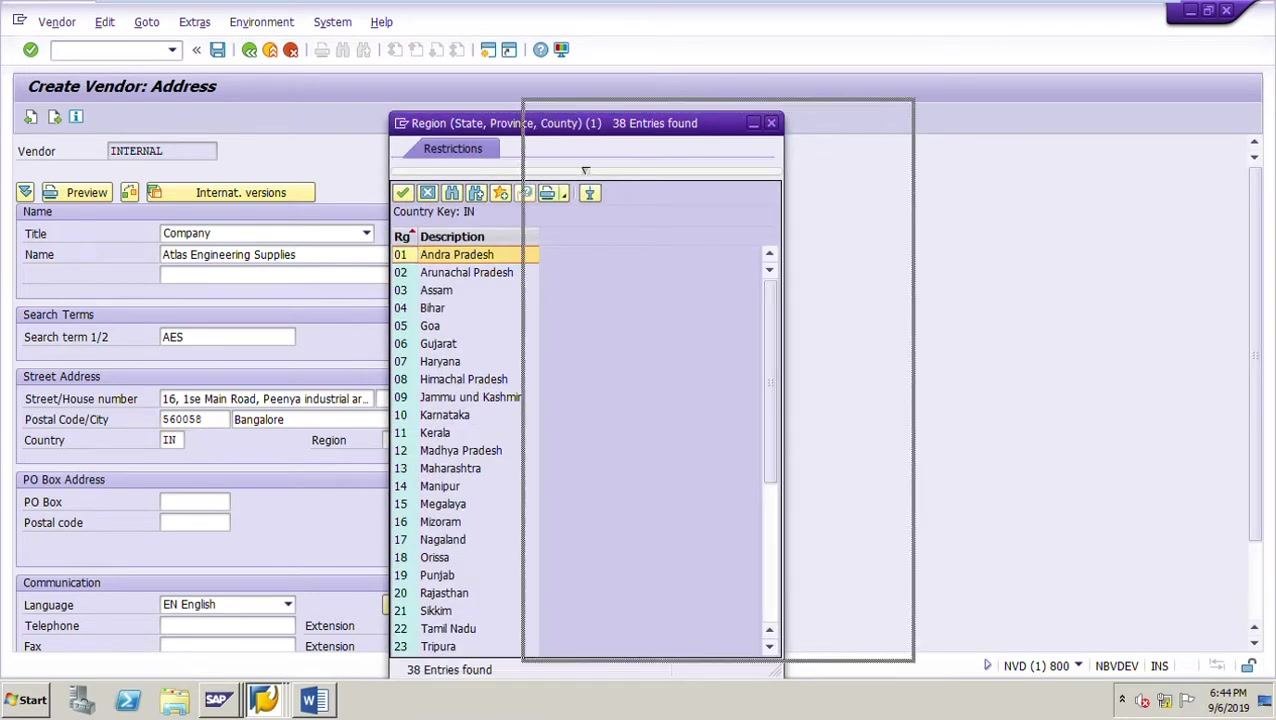
Task: Open the Vendor menu
Action: point(57,22)
